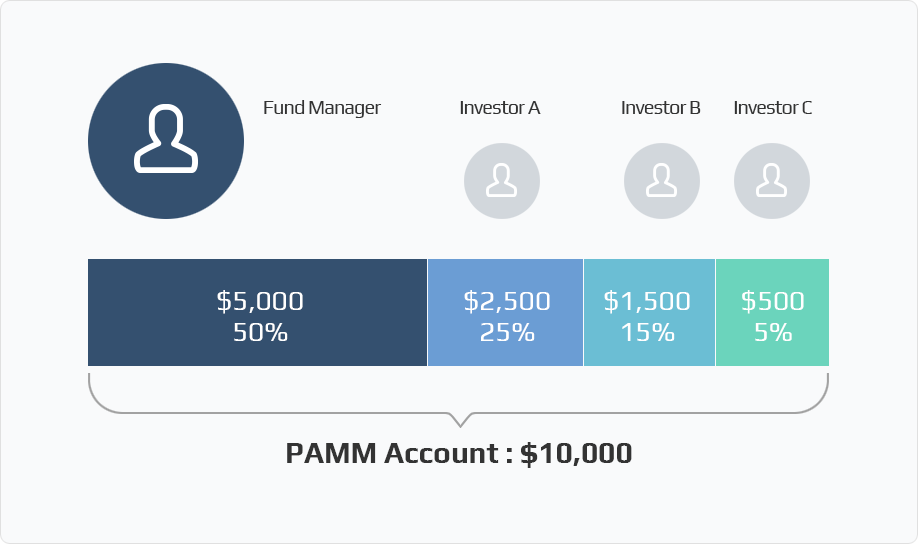Click the $10,000 total amount
Image resolution: width=918 pixels, height=544 pixels.
576,453
